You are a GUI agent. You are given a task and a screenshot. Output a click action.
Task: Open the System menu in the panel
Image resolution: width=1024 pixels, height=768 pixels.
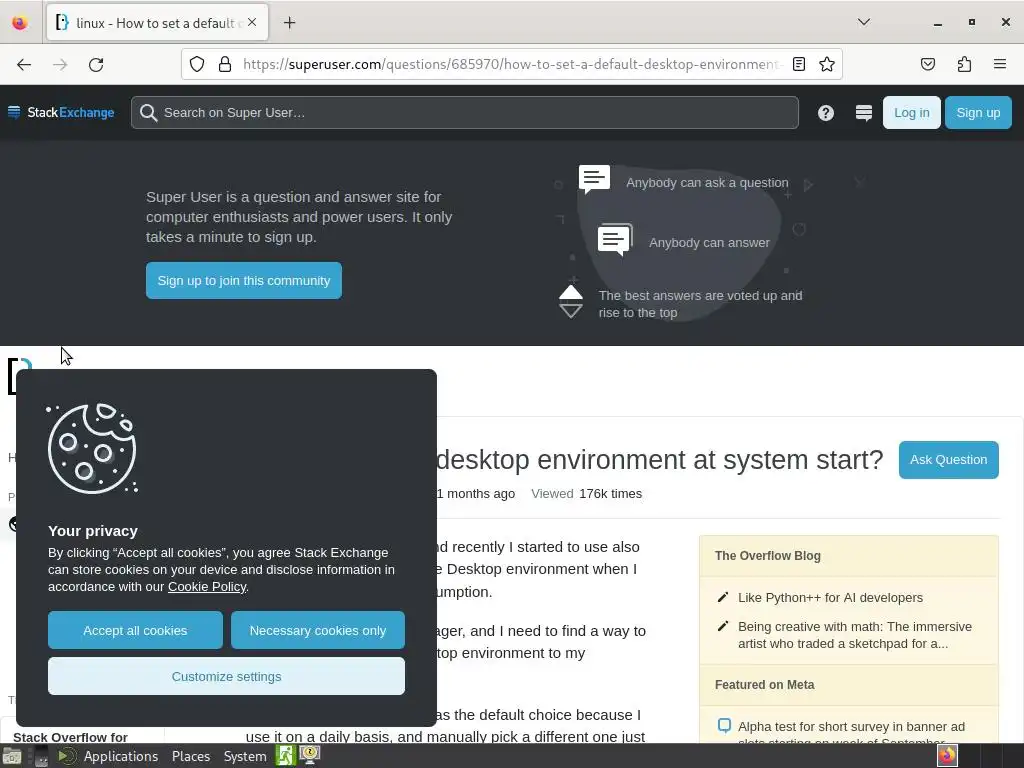245,756
